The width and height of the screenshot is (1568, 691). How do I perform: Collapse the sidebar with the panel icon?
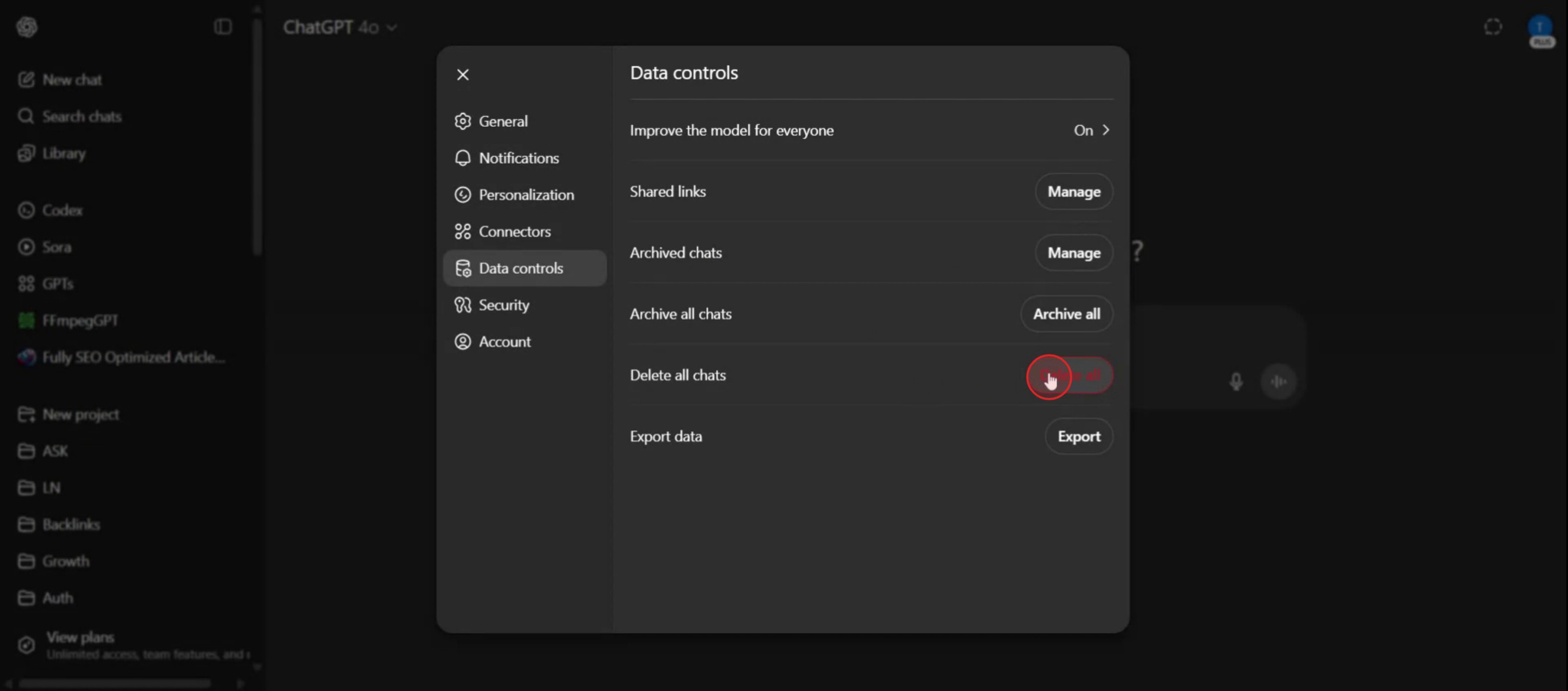tap(223, 27)
